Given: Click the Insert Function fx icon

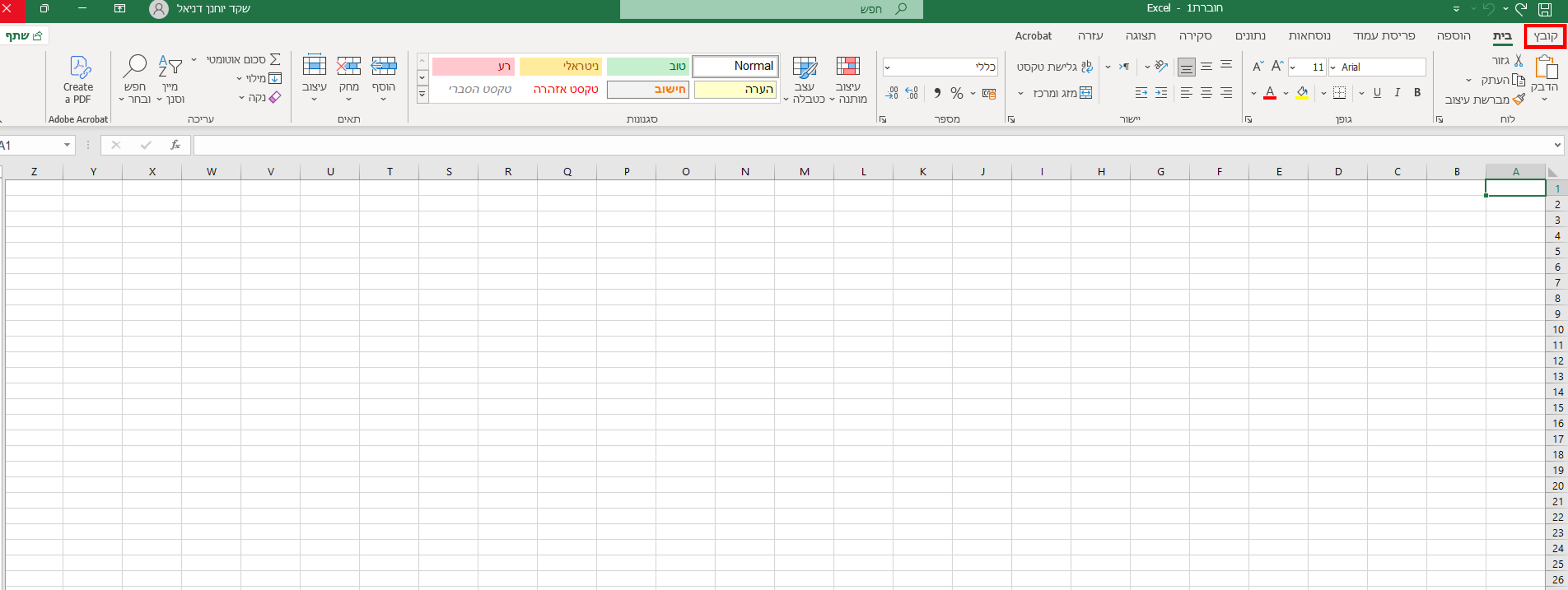Looking at the screenshot, I should [175, 145].
